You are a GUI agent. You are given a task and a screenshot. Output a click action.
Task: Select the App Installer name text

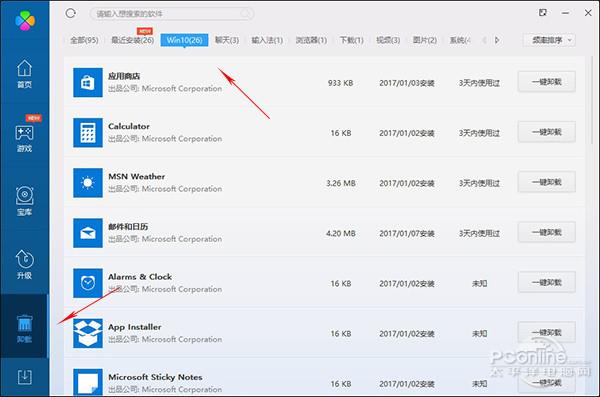(x=135, y=327)
